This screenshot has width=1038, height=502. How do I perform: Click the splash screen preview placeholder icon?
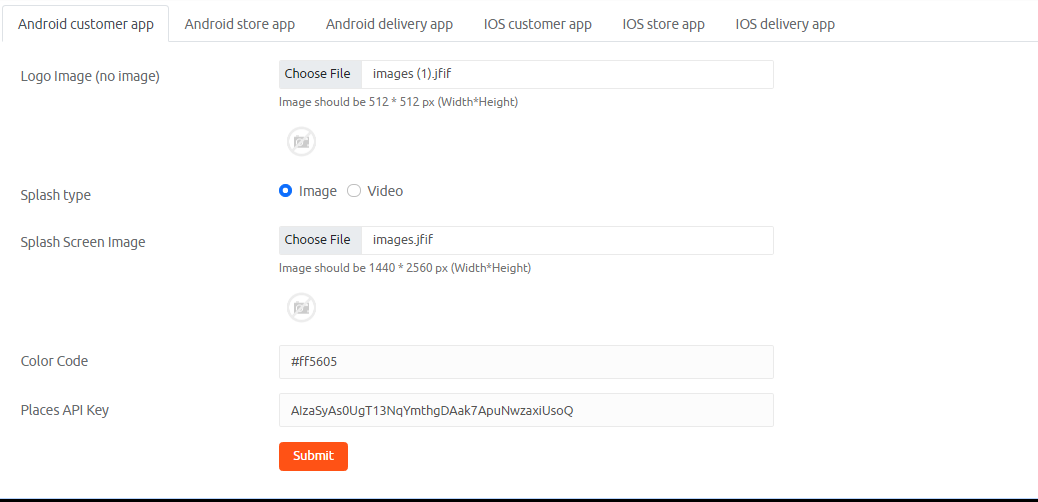(x=301, y=307)
